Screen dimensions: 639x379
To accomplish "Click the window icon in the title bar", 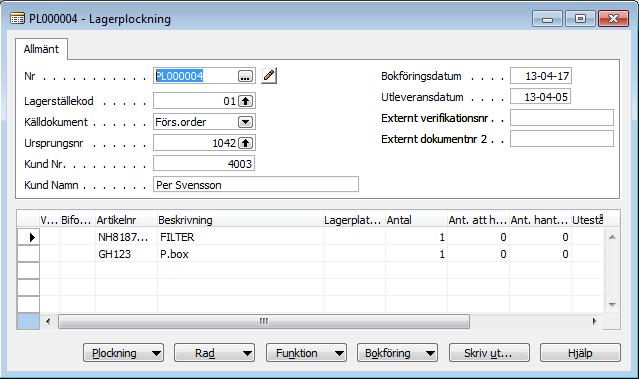I will pyautogui.click(x=17, y=18).
